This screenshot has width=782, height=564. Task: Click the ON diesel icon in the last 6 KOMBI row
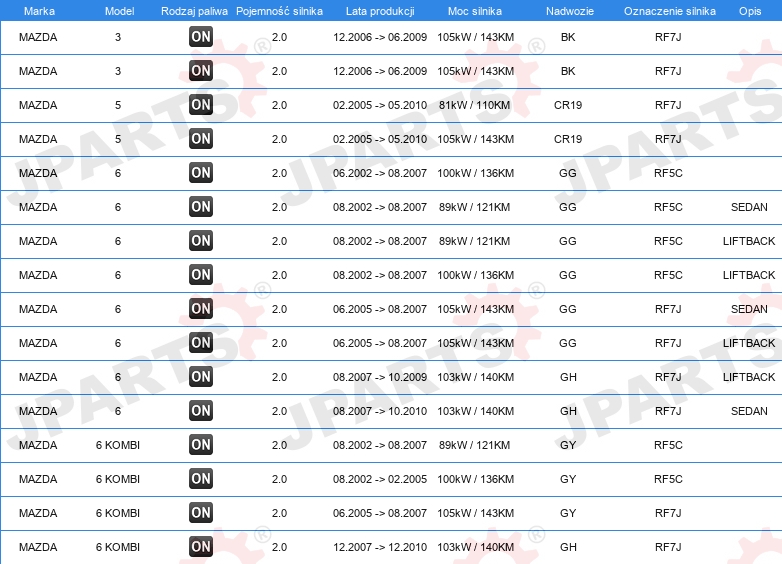[x=201, y=547]
